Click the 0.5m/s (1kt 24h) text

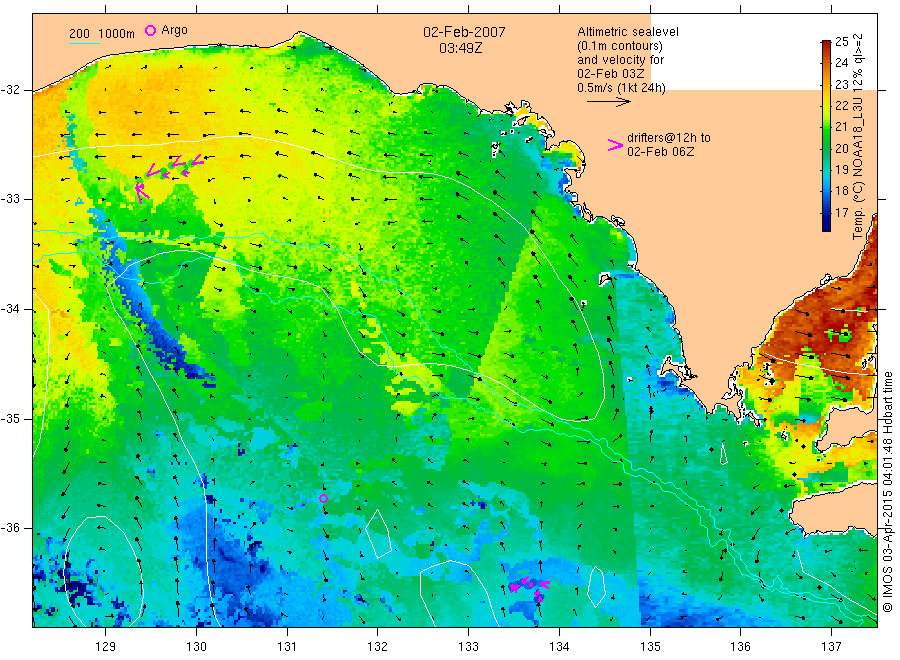point(621,88)
